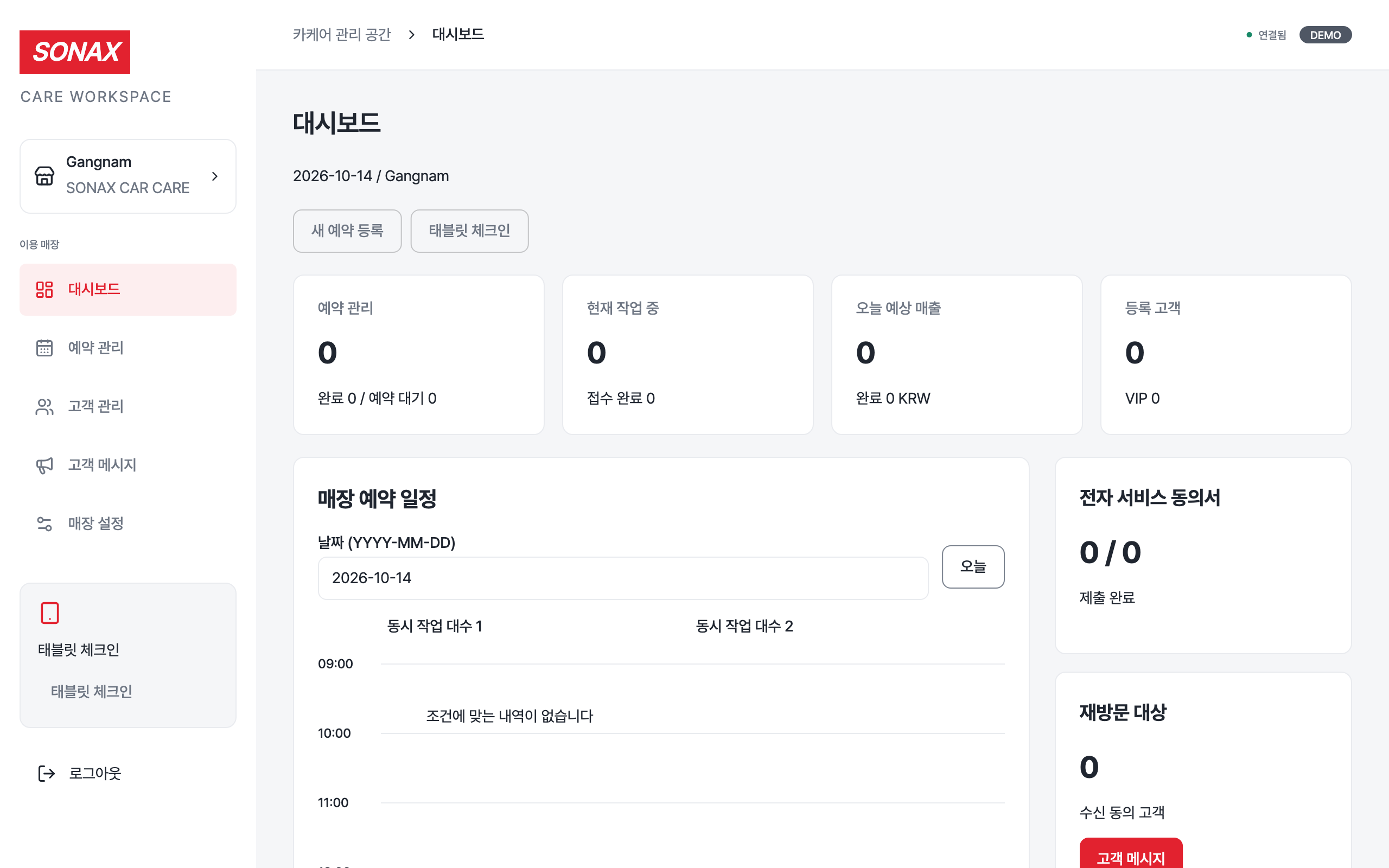Click the date input field showing 2026-10-14
The height and width of the screenshot is (868, 1389).
623,578
